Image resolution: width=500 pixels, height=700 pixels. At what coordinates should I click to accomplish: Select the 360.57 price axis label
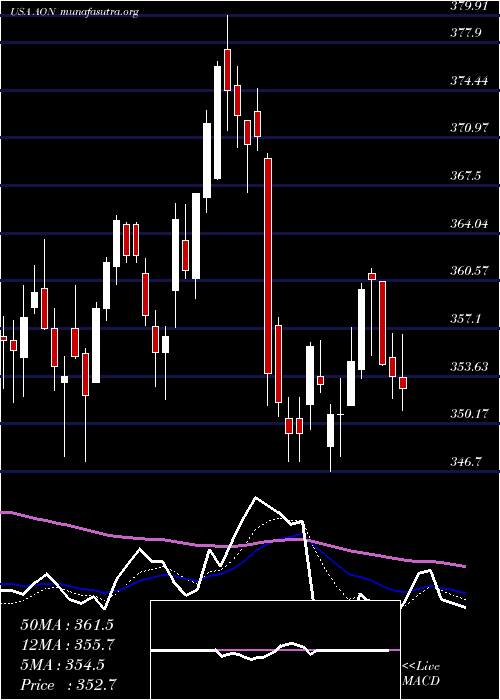point(468,271)
